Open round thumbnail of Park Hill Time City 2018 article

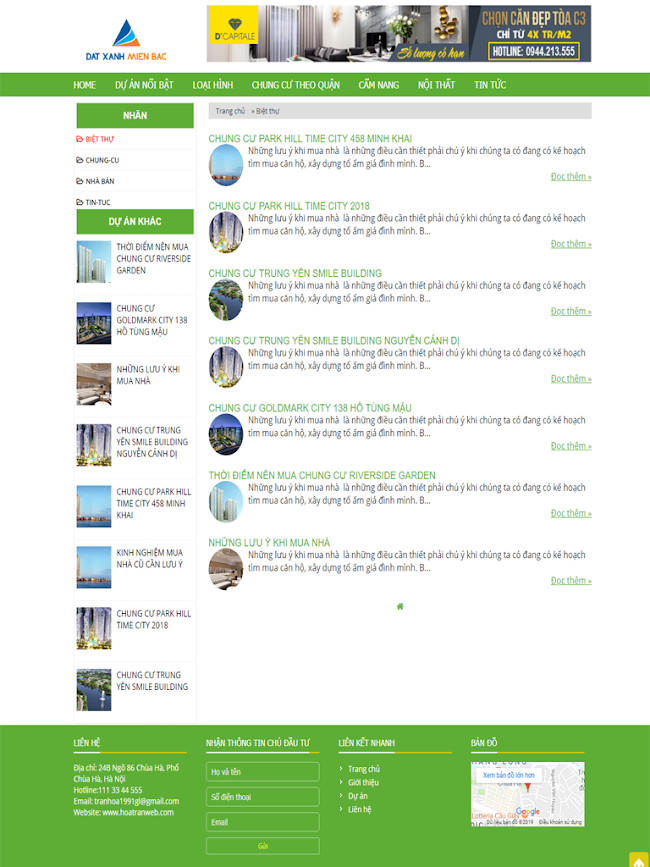coord(226,233)
